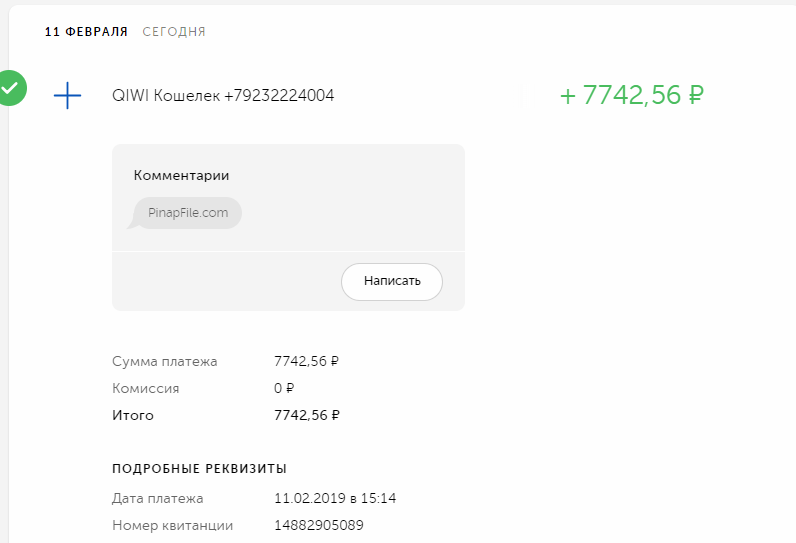Click the Комментарии heading
The height and width of the screenshot is (543, 796).
(181, 175)
